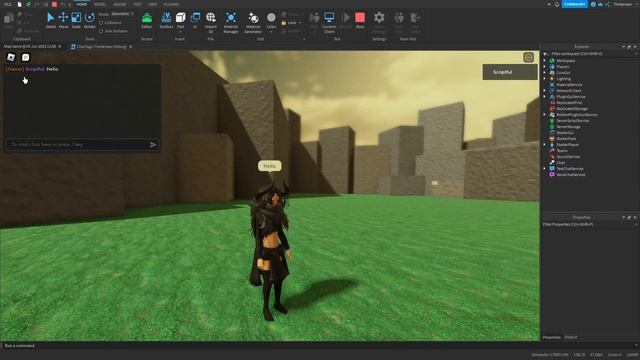Expand the PluginGuiService node

pos(544,97)
